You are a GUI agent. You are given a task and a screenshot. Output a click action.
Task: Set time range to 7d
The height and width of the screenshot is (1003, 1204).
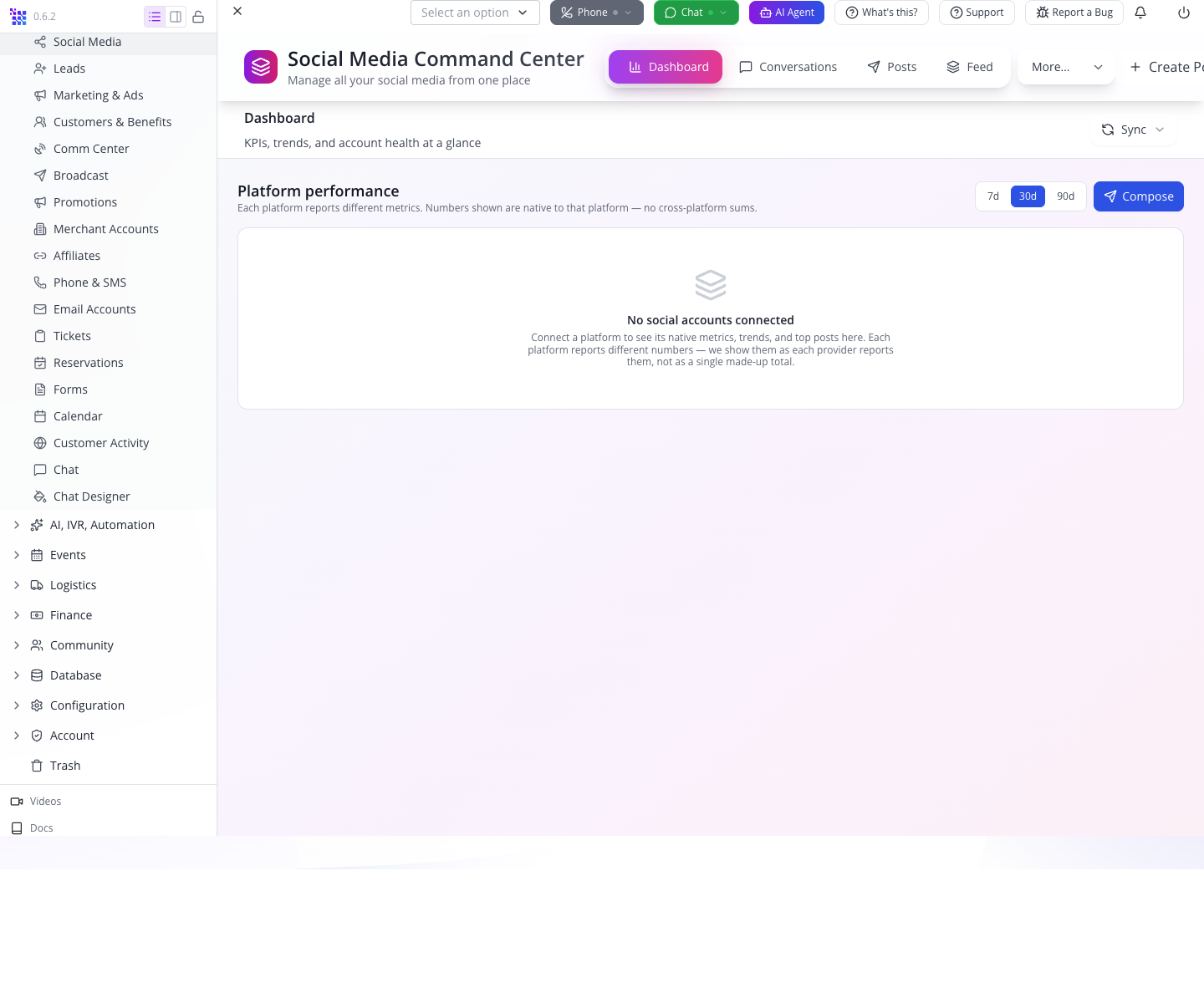993,196
